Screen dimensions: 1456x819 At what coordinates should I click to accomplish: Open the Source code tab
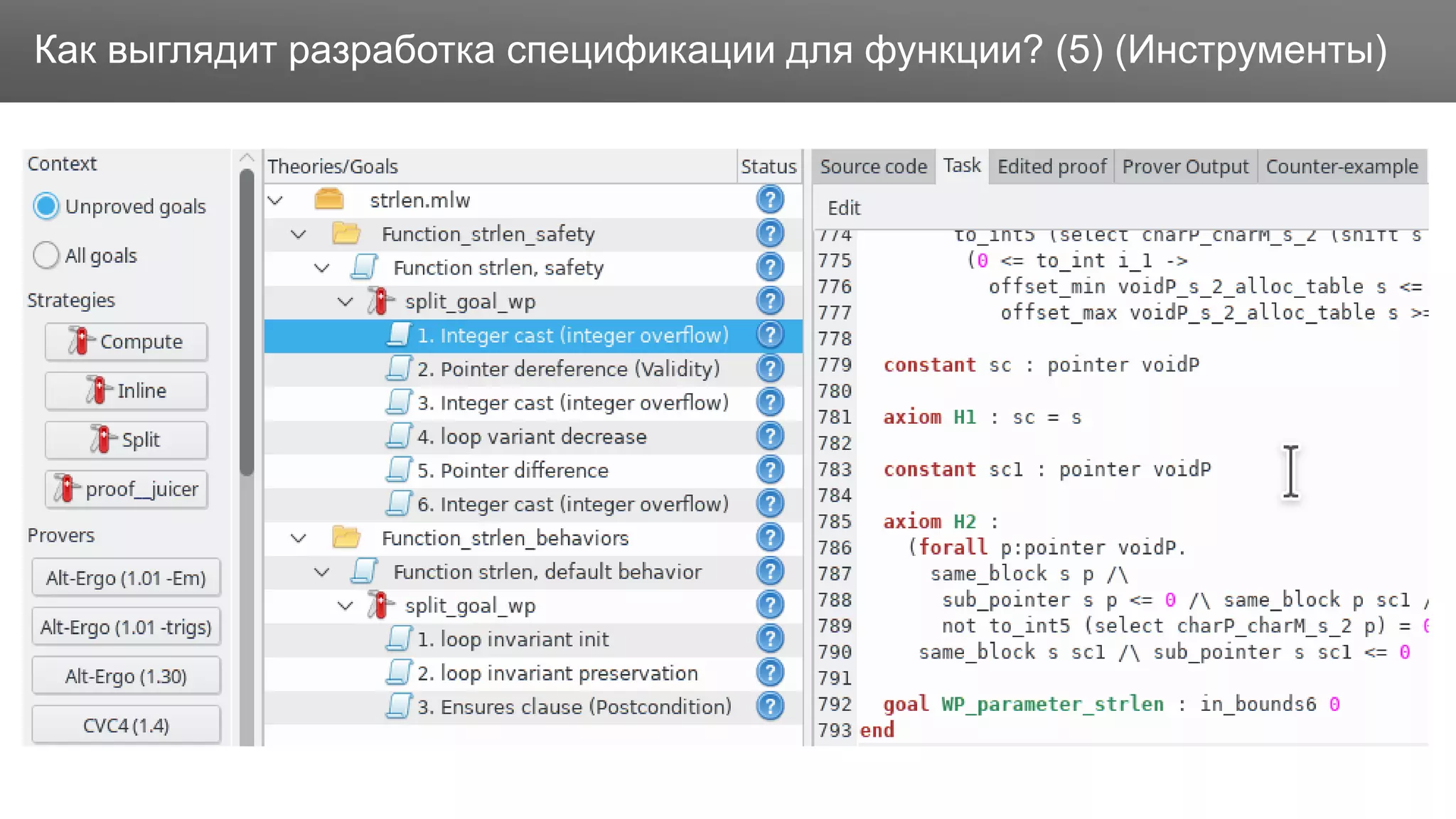[x=873, y=166]
